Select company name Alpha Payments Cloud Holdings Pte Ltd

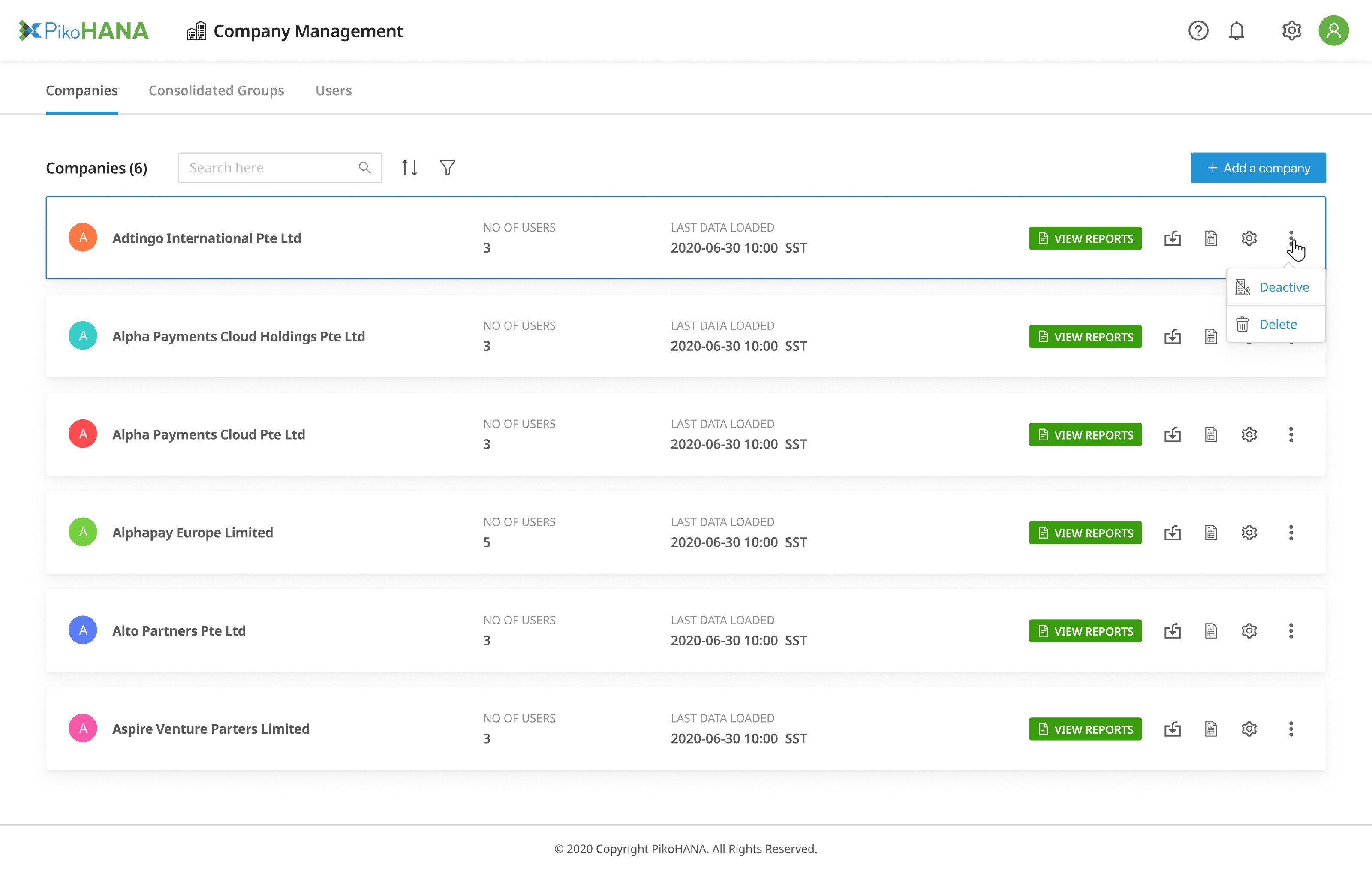(238, 336)
